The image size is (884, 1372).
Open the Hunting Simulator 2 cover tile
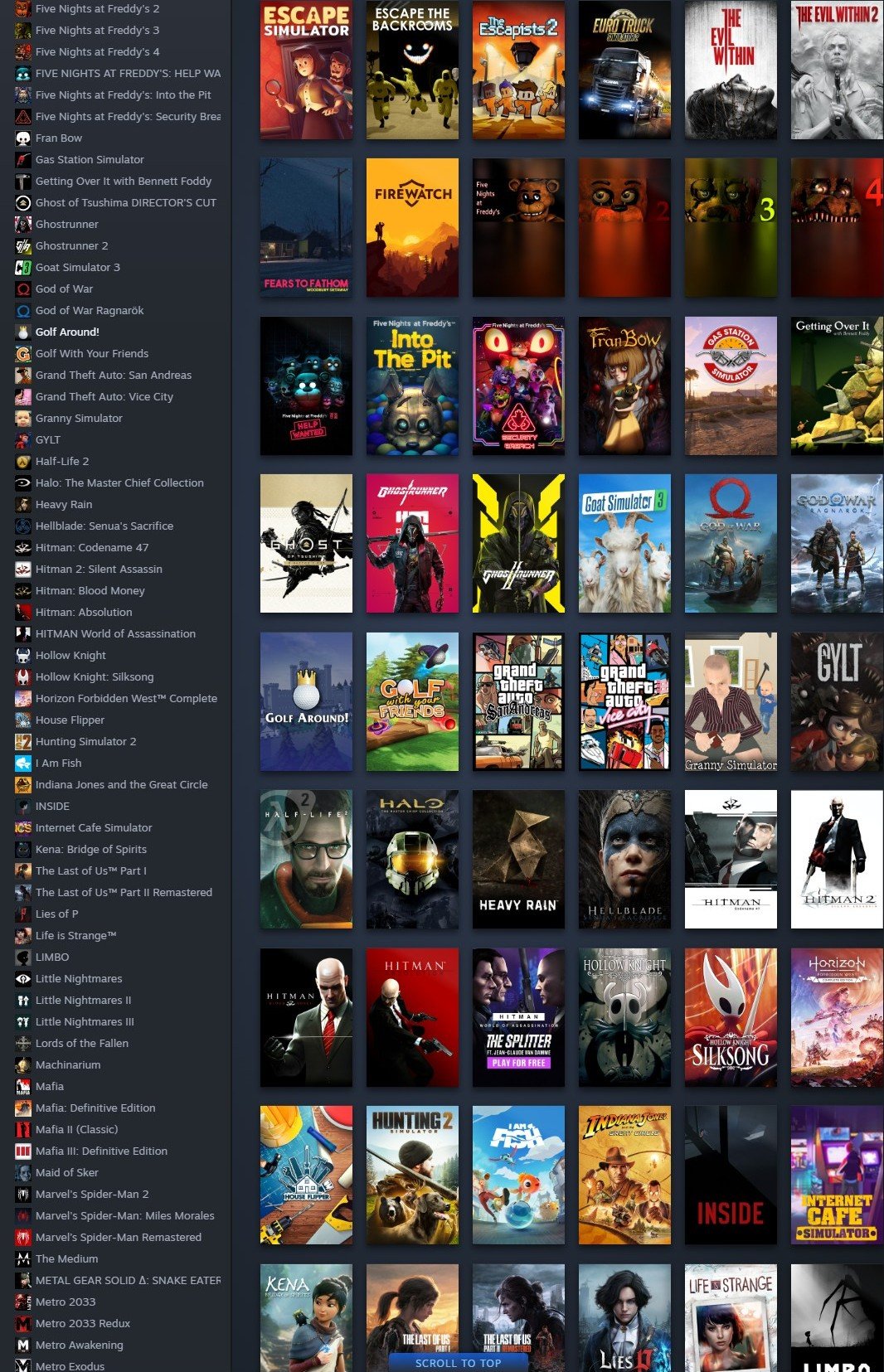point(412,1175)
